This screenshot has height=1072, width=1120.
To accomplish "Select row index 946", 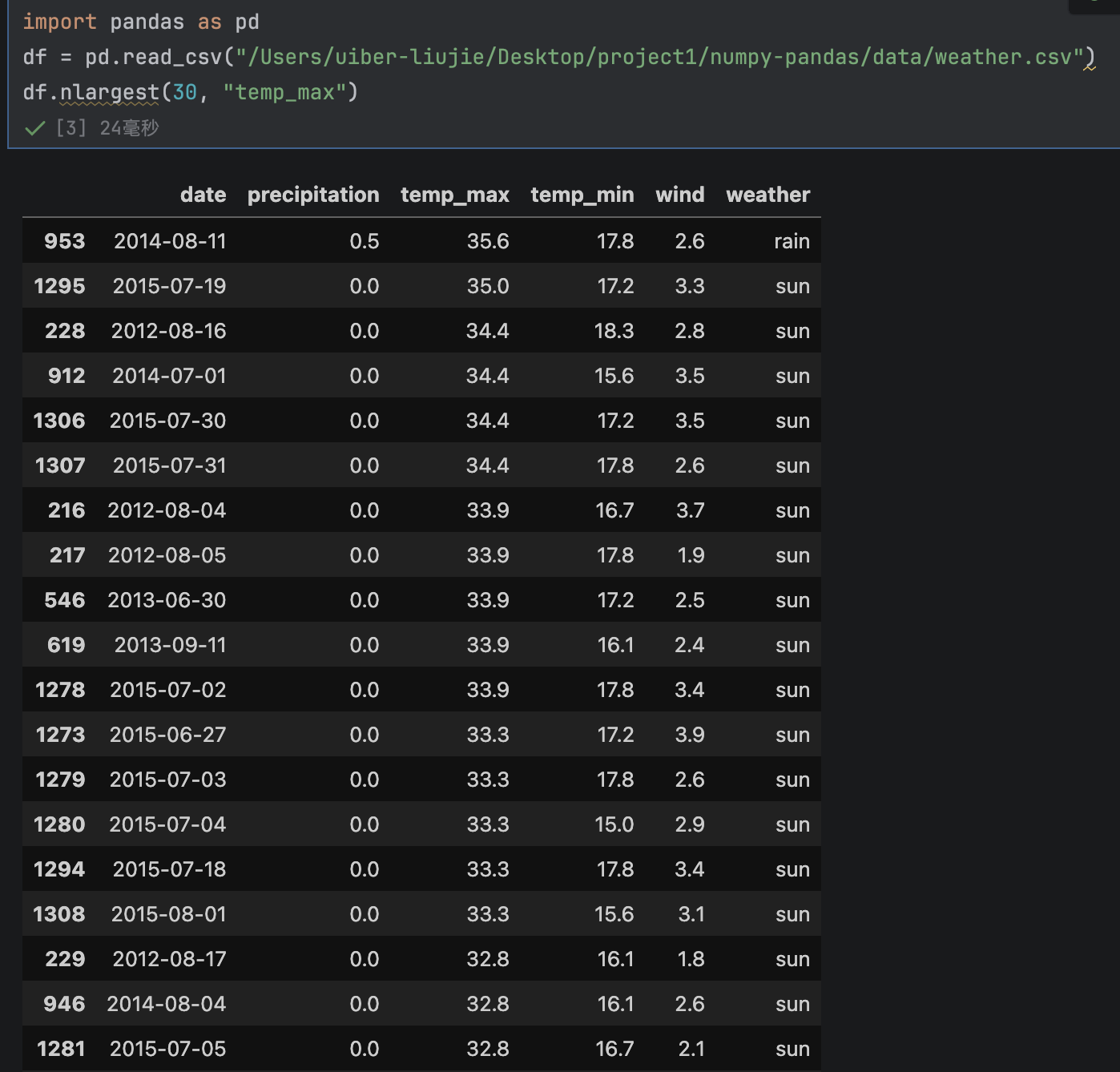I will (x=64, y=1004).
